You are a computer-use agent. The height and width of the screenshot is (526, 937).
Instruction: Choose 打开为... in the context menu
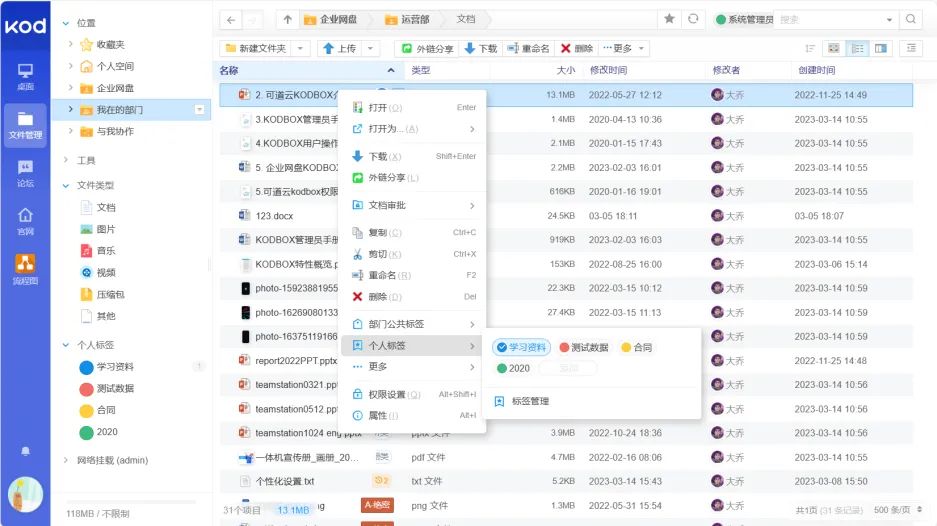pos(413,129)
